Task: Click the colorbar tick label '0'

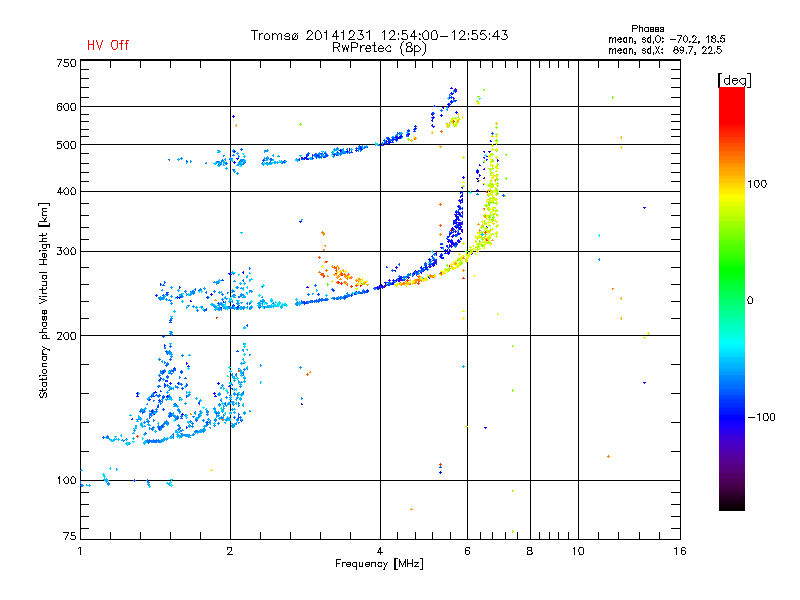Action: pyautogui.click(x=750, y=301)
